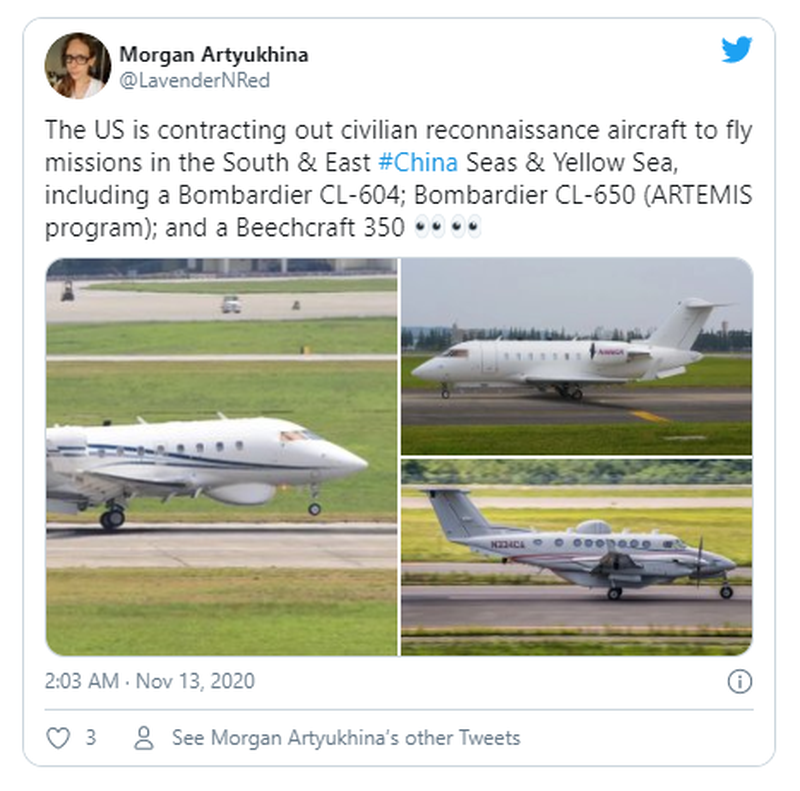
Task: Open the large left jet photo
Action: coord(221,457)
